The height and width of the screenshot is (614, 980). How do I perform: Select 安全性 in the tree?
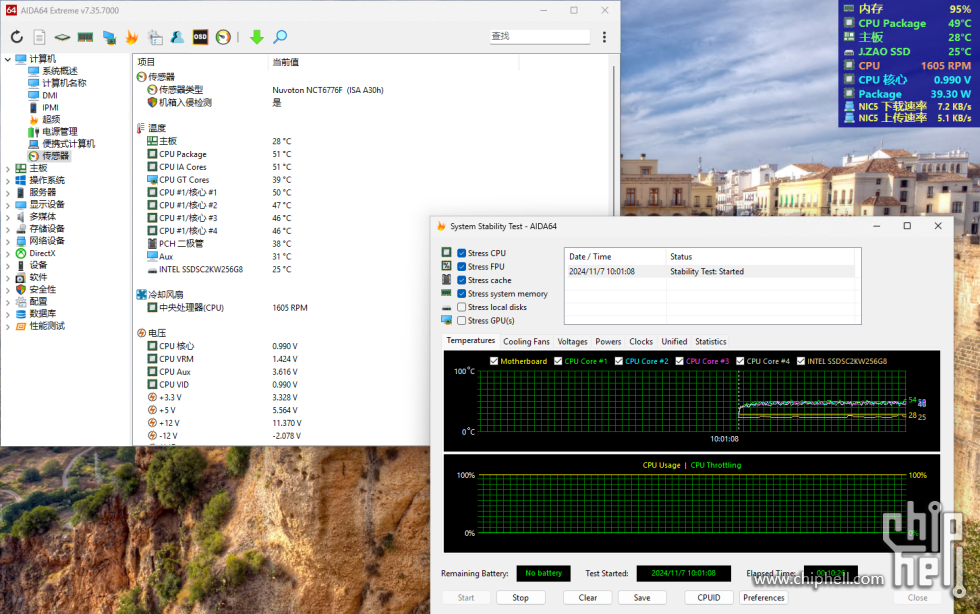click(42, 289)
